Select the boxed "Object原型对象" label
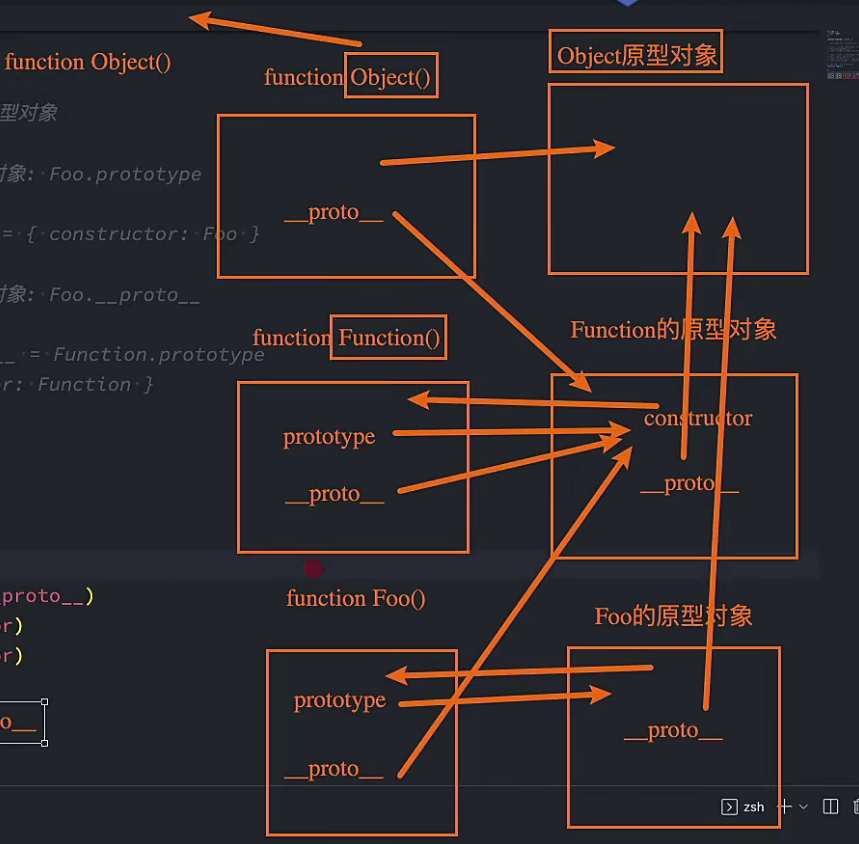Viewport: 859px width, 844px height. pos(637,56)
